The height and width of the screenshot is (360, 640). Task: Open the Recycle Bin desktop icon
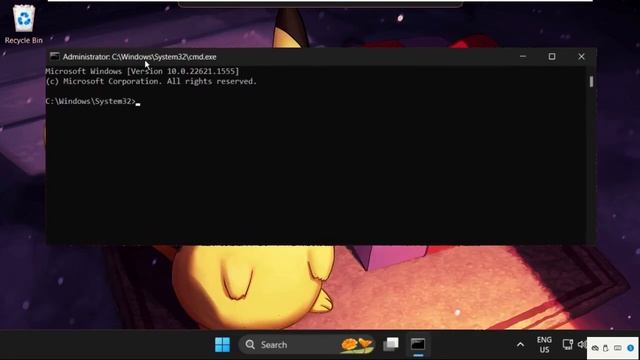[x=24, y=24]
